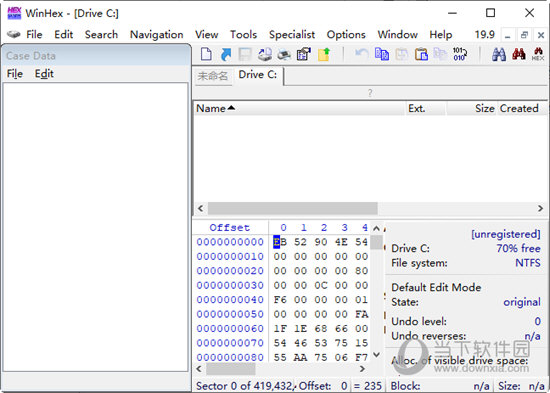Open the File menu in main menubar
This screenshot has height=393, width=550.
click(x=34, y=34)
